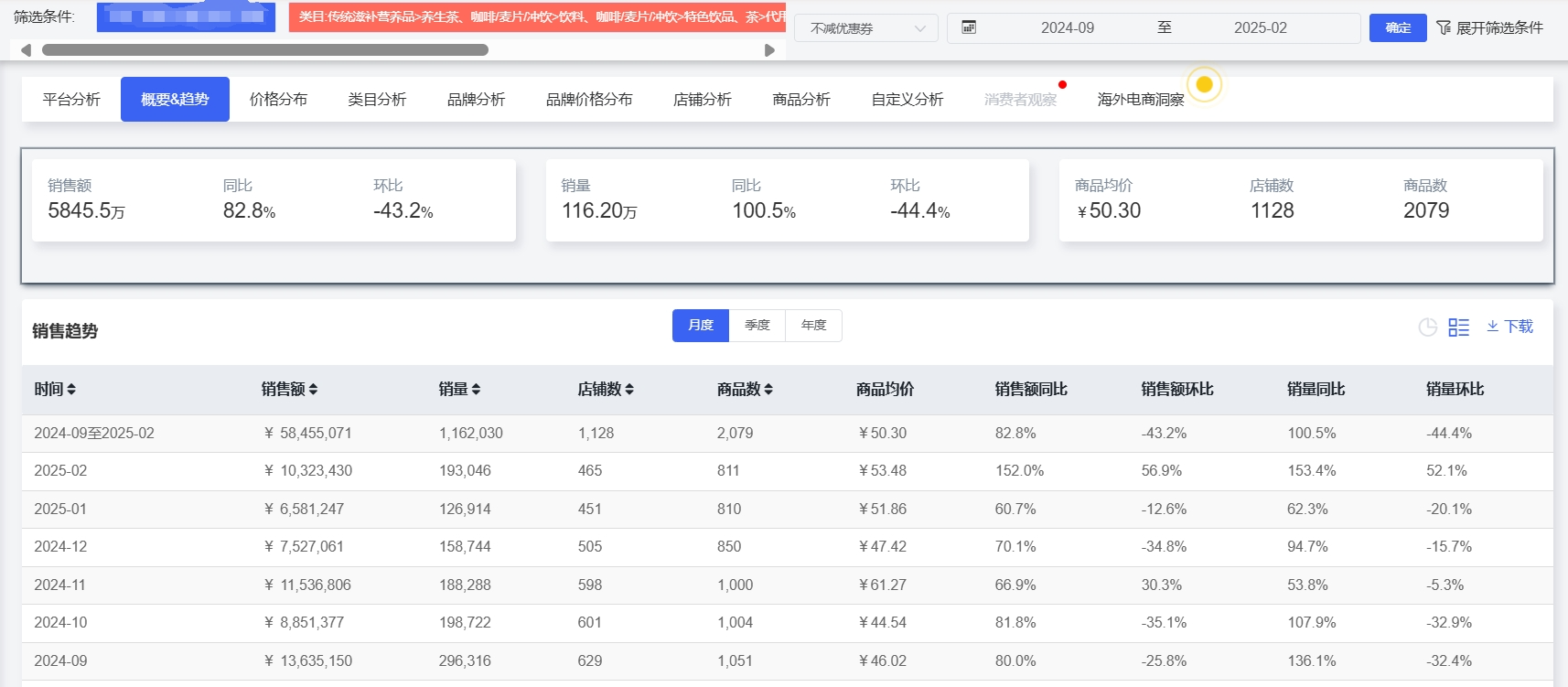Open the 消费者观察 tab
The width and height of the screenshot is (1568, 687).
[1020, 99]
